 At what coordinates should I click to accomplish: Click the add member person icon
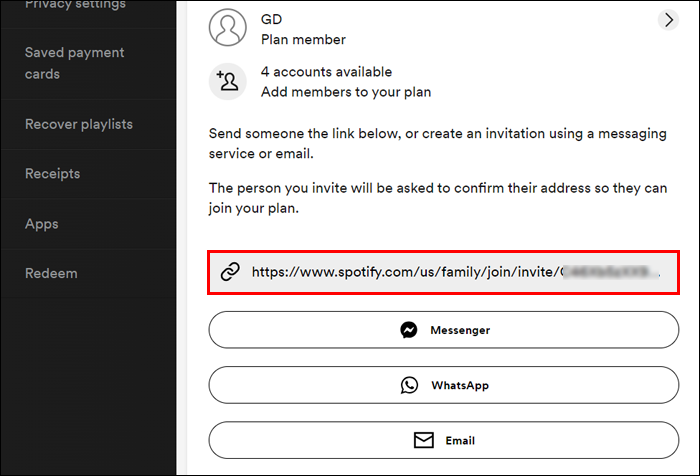227,81
